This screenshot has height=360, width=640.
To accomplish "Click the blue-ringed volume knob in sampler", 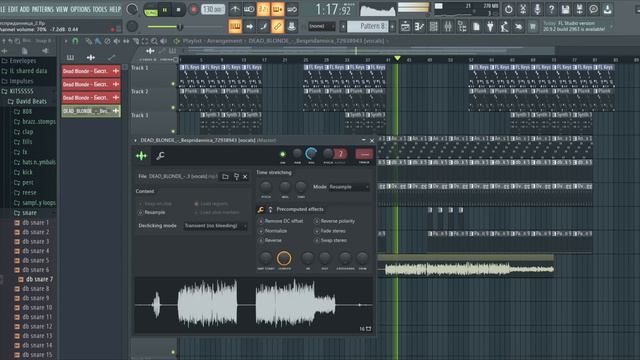I will coord(311,154).
